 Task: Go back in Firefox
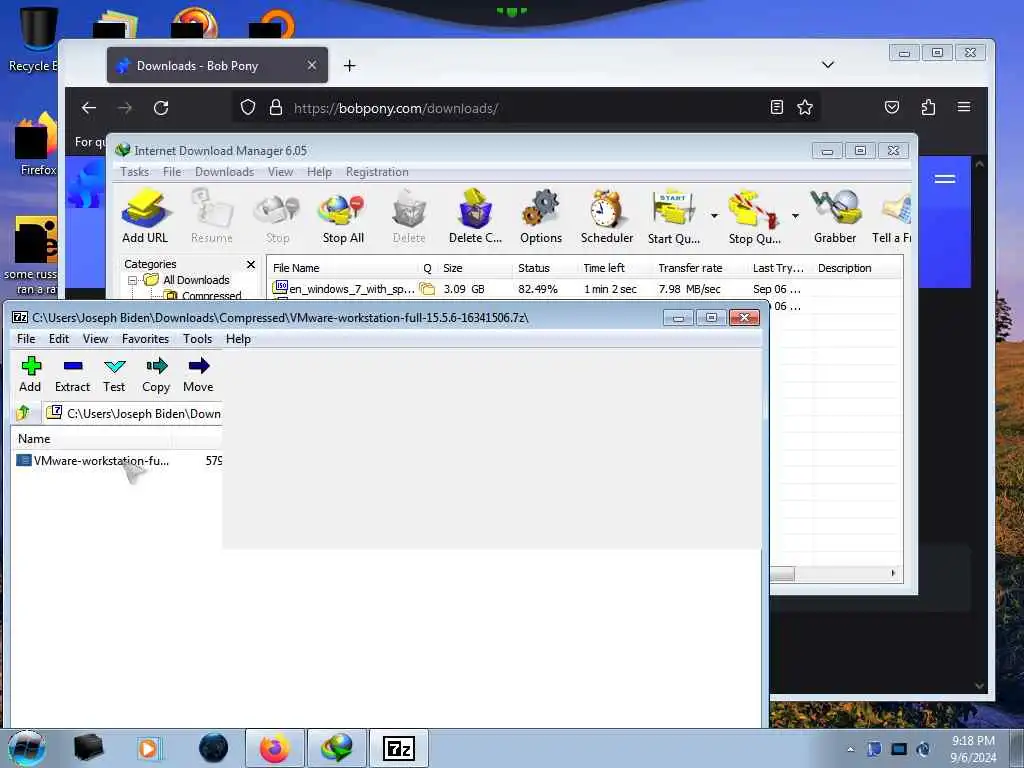[89, 108]
